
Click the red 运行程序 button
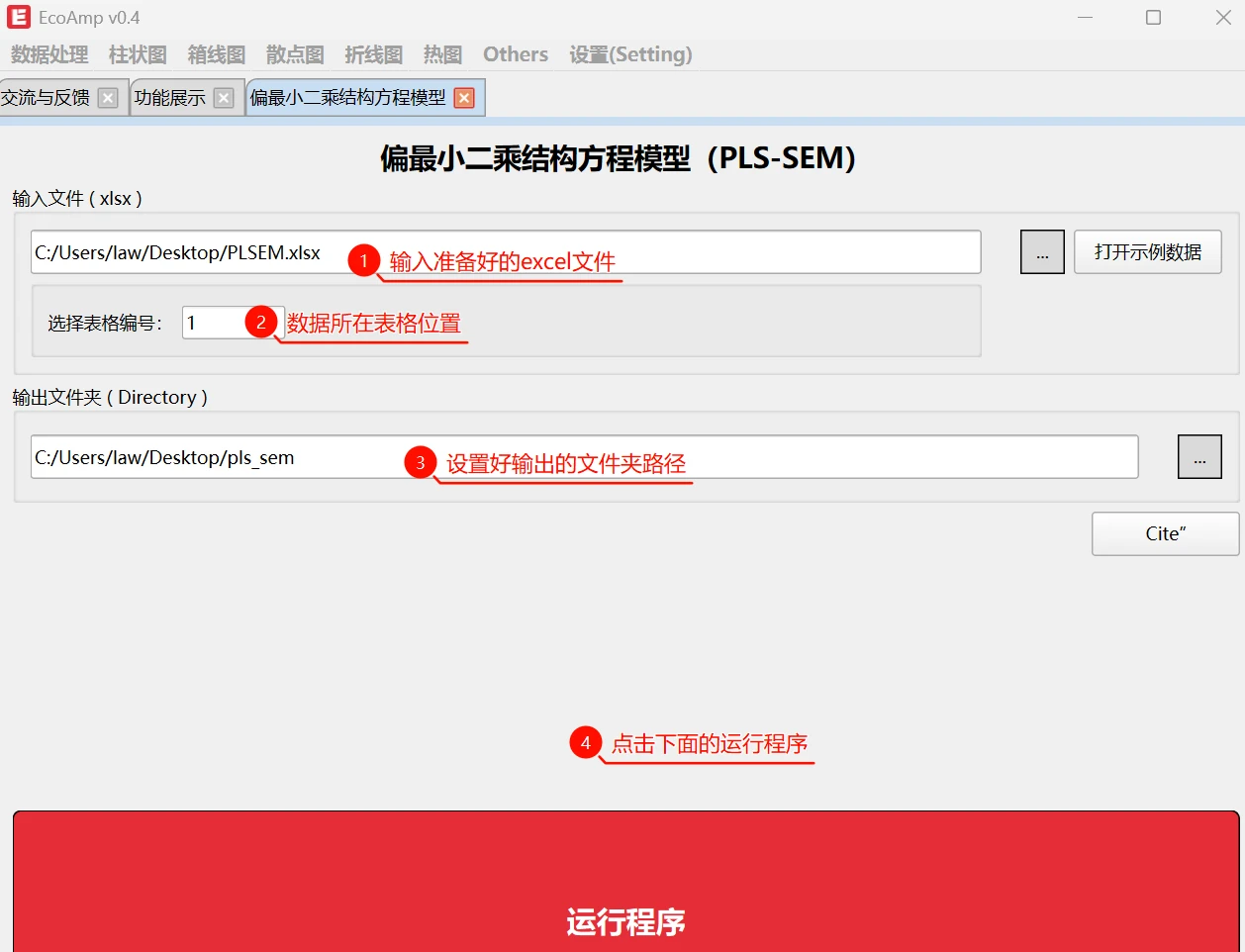click(x=625, y=882)
